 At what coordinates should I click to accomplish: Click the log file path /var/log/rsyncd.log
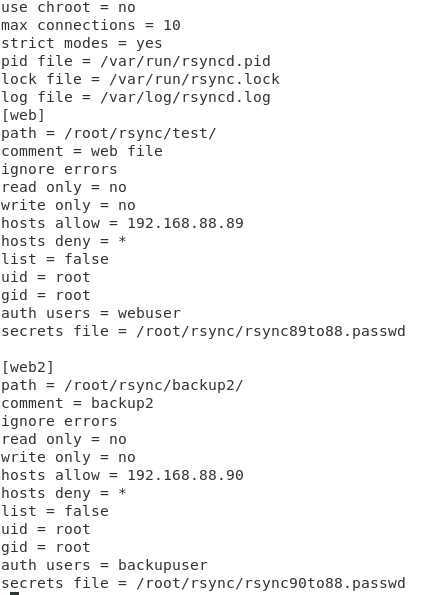[x=186, y=98]
